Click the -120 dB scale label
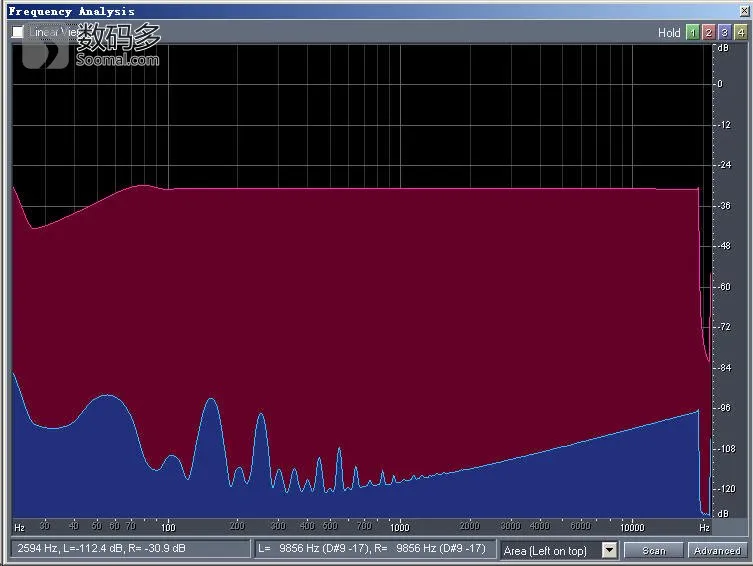This screenshot has width=753, height=566. (x=726, y=489)
